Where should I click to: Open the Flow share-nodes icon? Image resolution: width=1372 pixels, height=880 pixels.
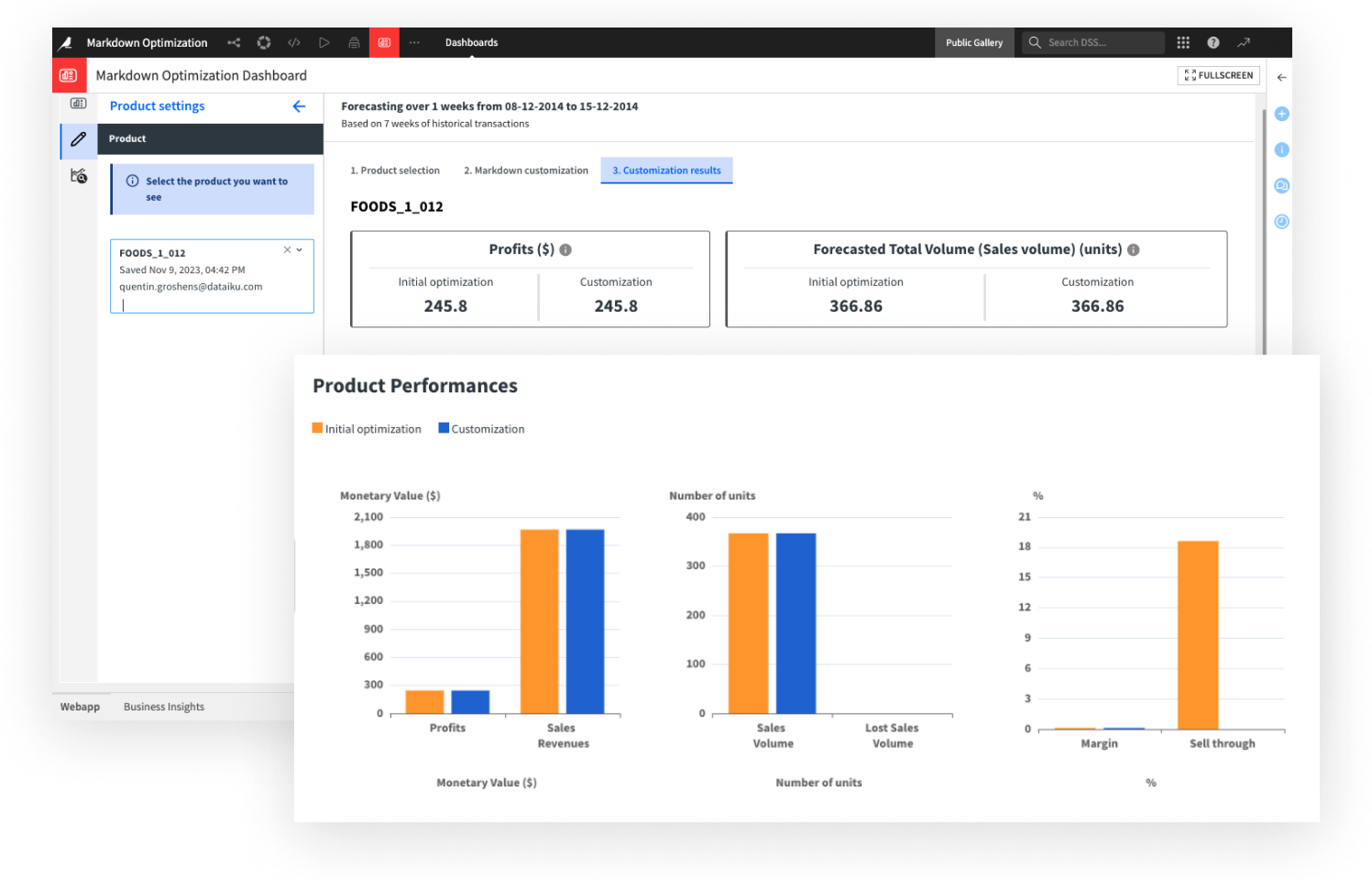click(x=234, y=43)
